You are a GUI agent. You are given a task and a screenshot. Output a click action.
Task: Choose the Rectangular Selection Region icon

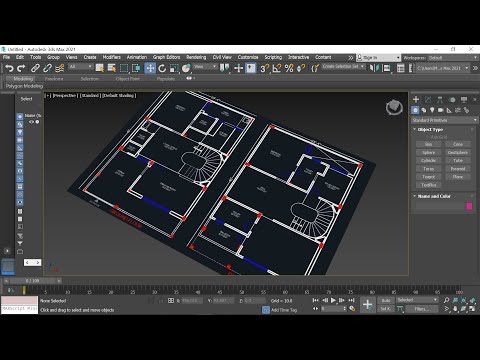pyautogui.click(x=124, y=68)
